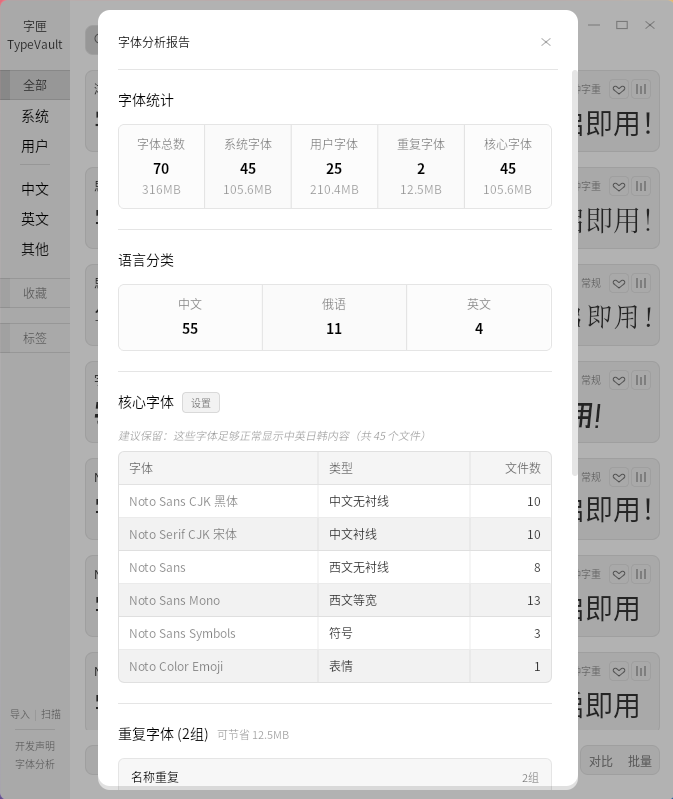Select 用户 fonts in the sidebar
673x799 pixels.
point(35,146)
